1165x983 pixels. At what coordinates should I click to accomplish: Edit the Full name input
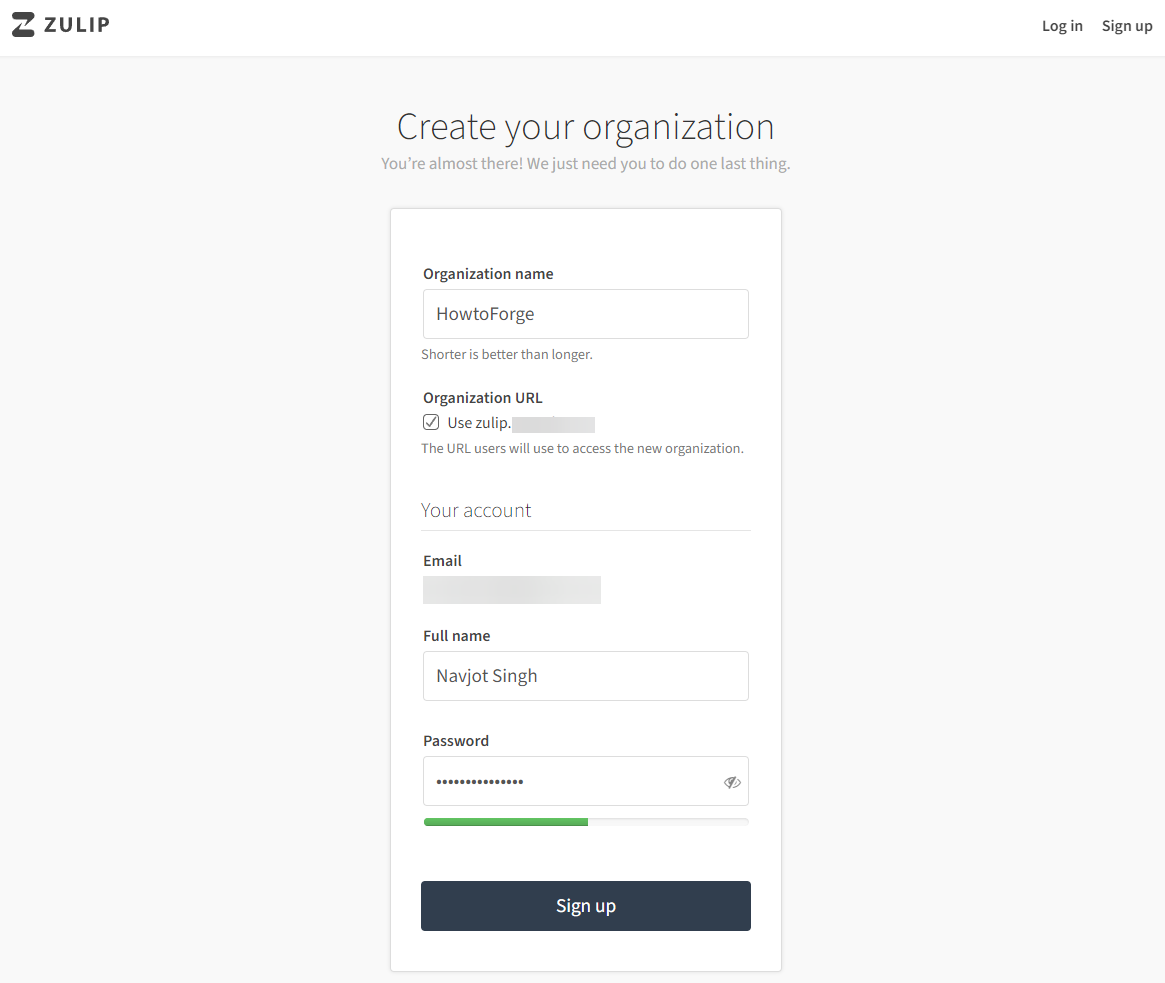pyautogui.click(x=585, y=676)
